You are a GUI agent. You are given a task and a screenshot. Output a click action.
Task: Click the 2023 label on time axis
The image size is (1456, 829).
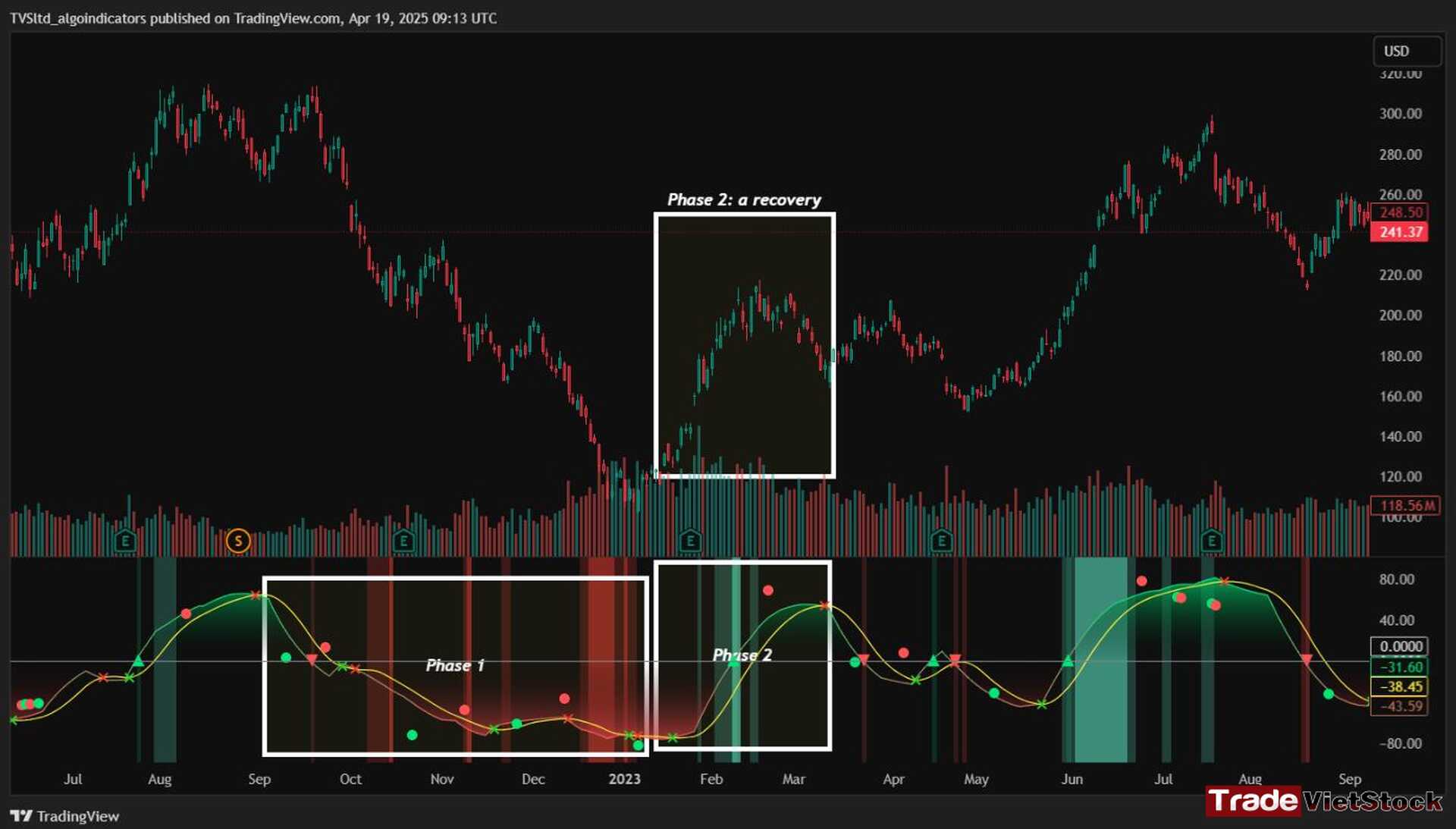(x=624, y=779)
